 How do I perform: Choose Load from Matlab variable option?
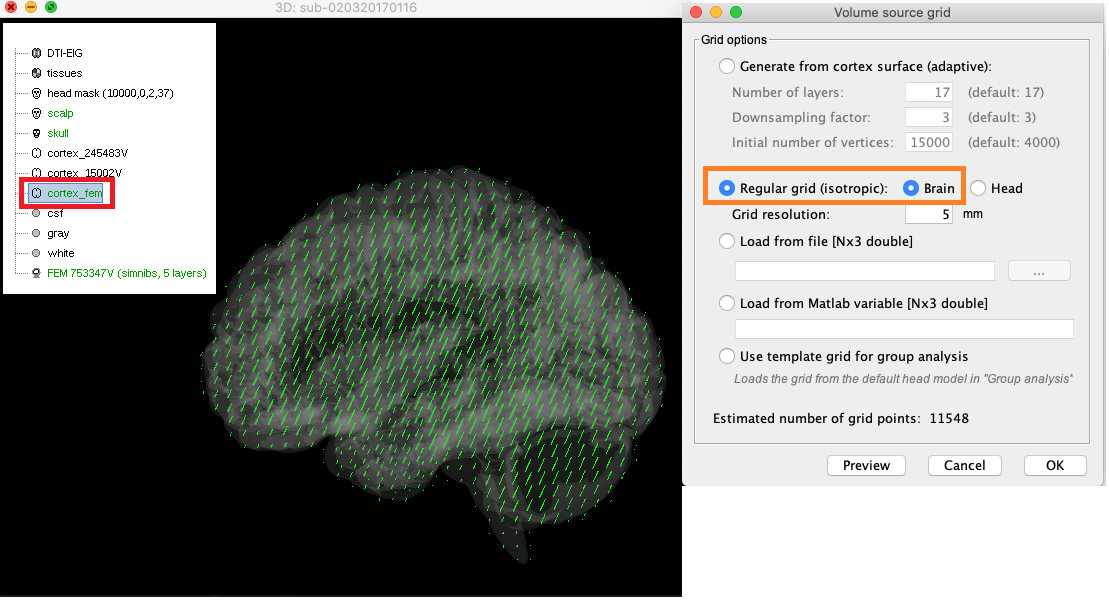[726, 303]
